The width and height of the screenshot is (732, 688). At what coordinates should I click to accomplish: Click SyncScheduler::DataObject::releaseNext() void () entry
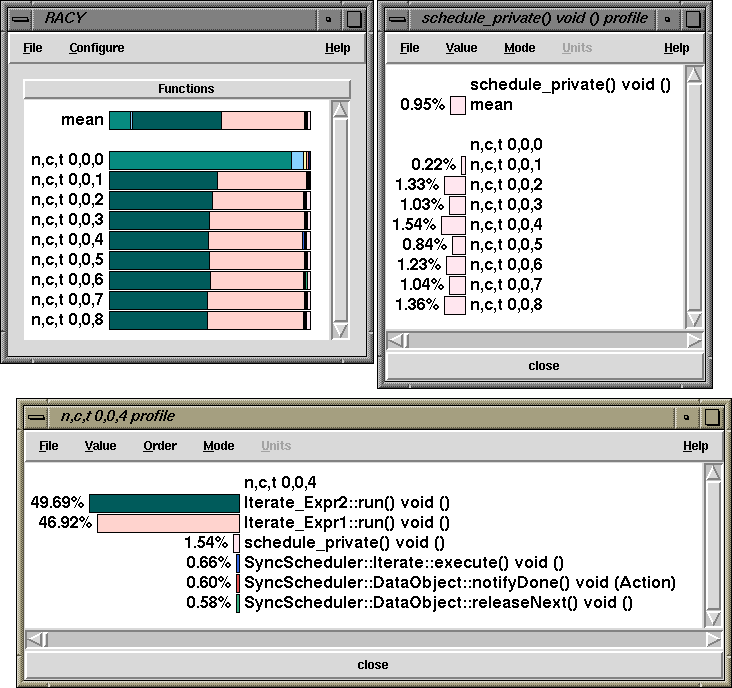click(x=438, y=604)
